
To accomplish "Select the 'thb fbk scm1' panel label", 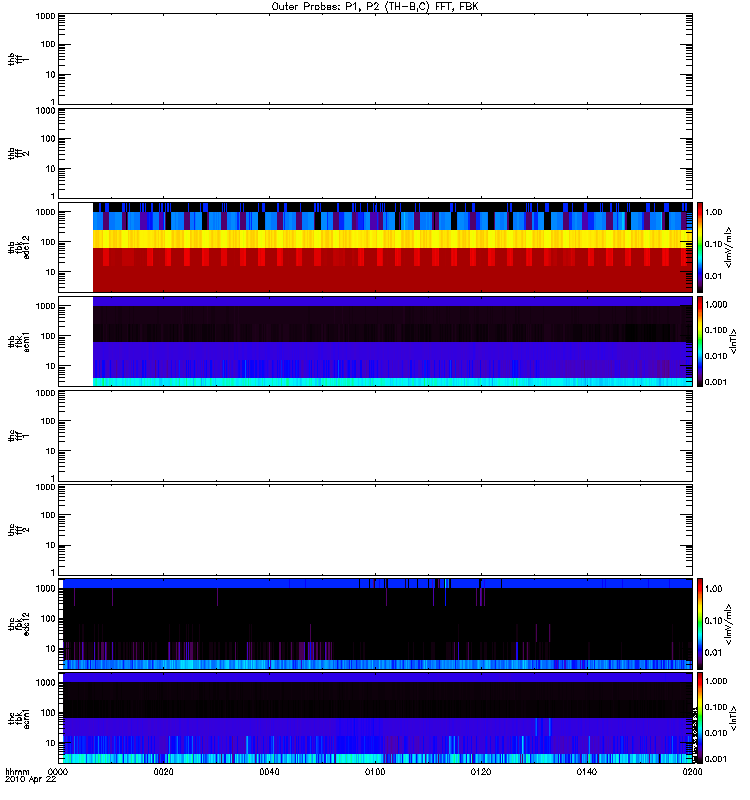I will point(18,341).
